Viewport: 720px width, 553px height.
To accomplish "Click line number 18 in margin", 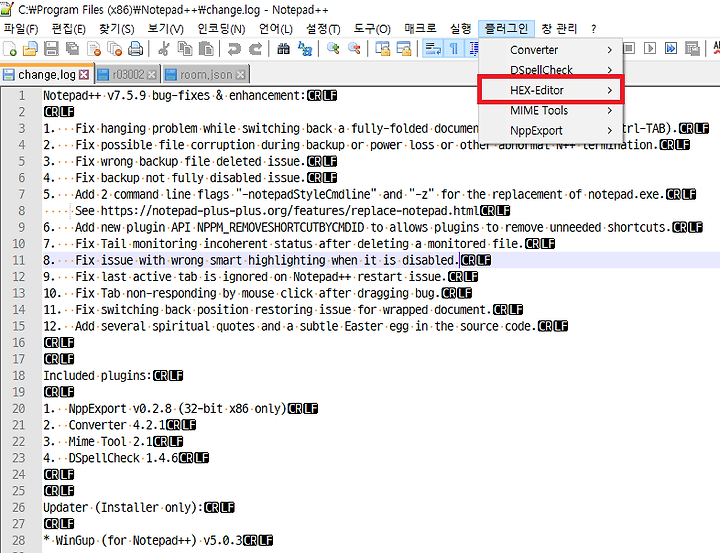I will [18, 376].
